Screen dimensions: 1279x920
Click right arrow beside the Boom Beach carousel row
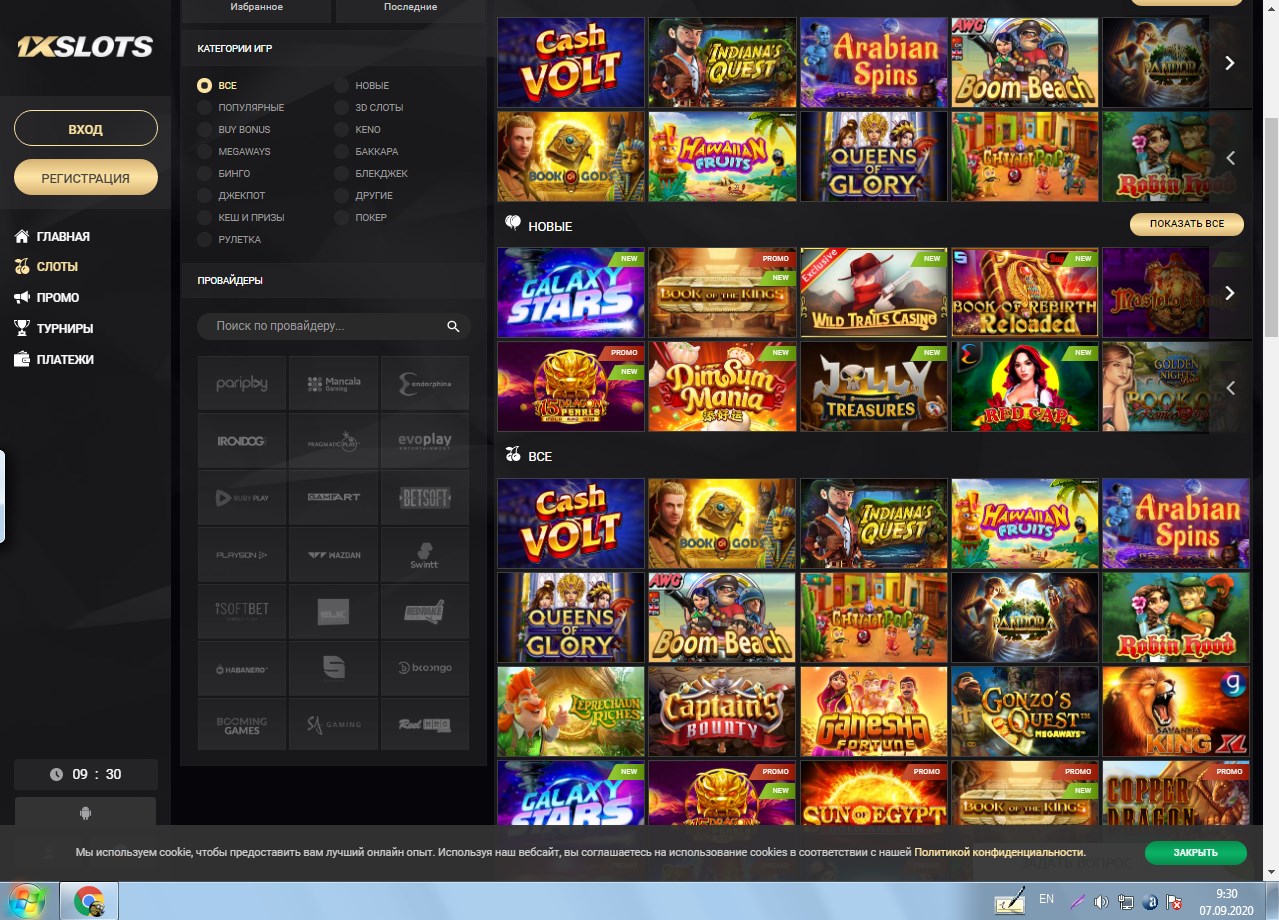point(1230,63)
